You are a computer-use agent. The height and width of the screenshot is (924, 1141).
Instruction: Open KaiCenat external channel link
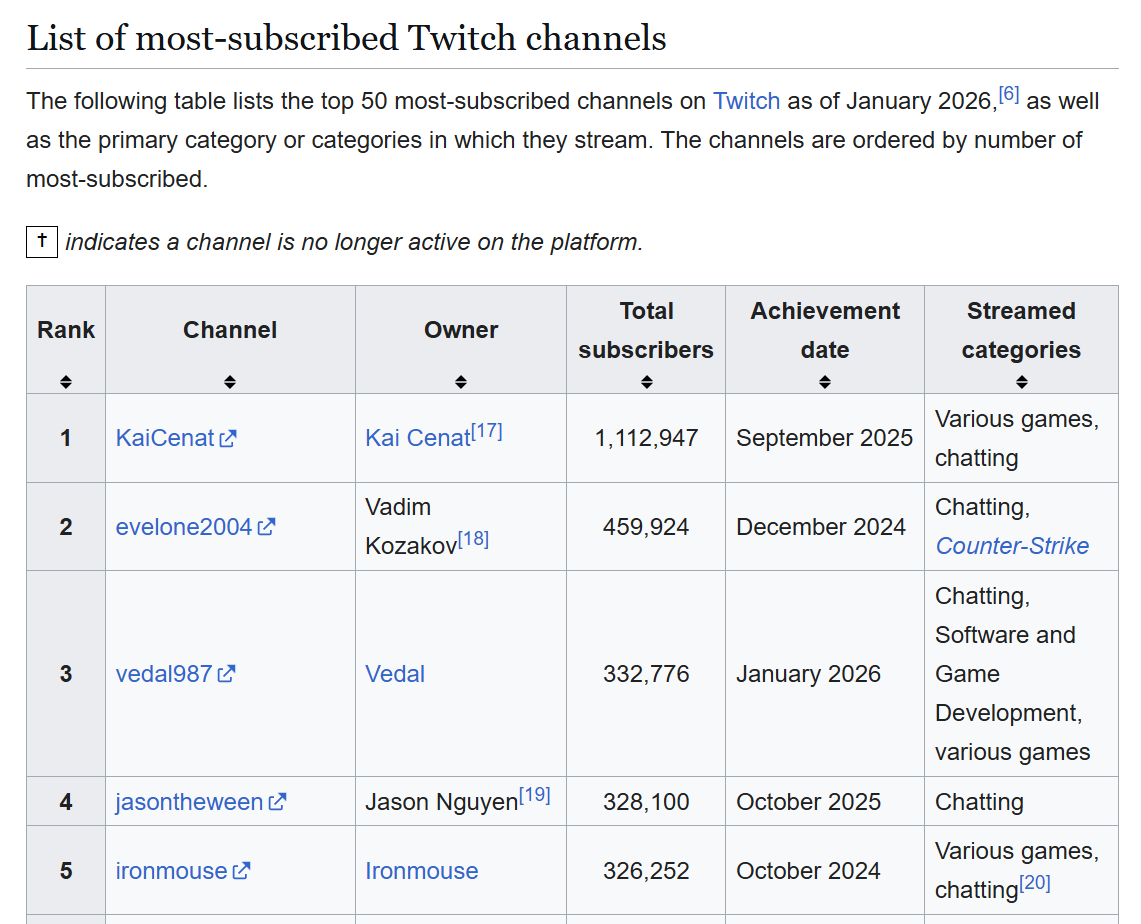tap(176, 438)
